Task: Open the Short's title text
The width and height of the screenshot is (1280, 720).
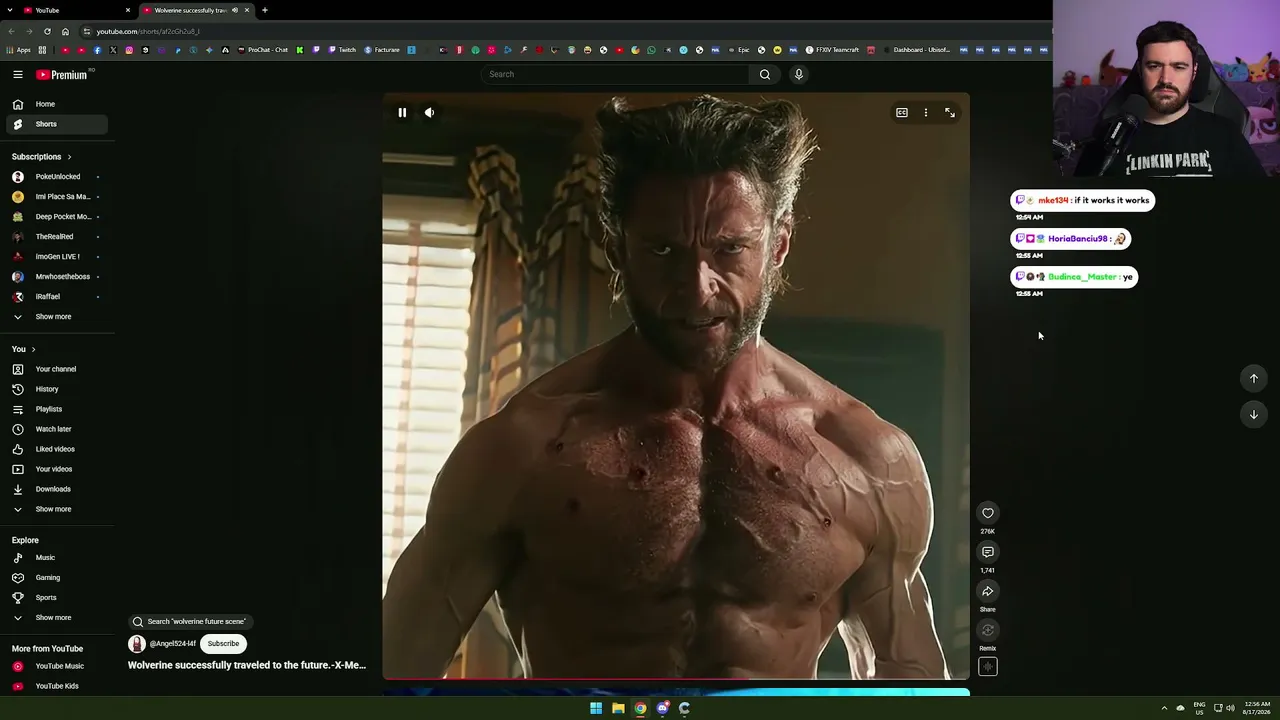Action: point(247,665)
